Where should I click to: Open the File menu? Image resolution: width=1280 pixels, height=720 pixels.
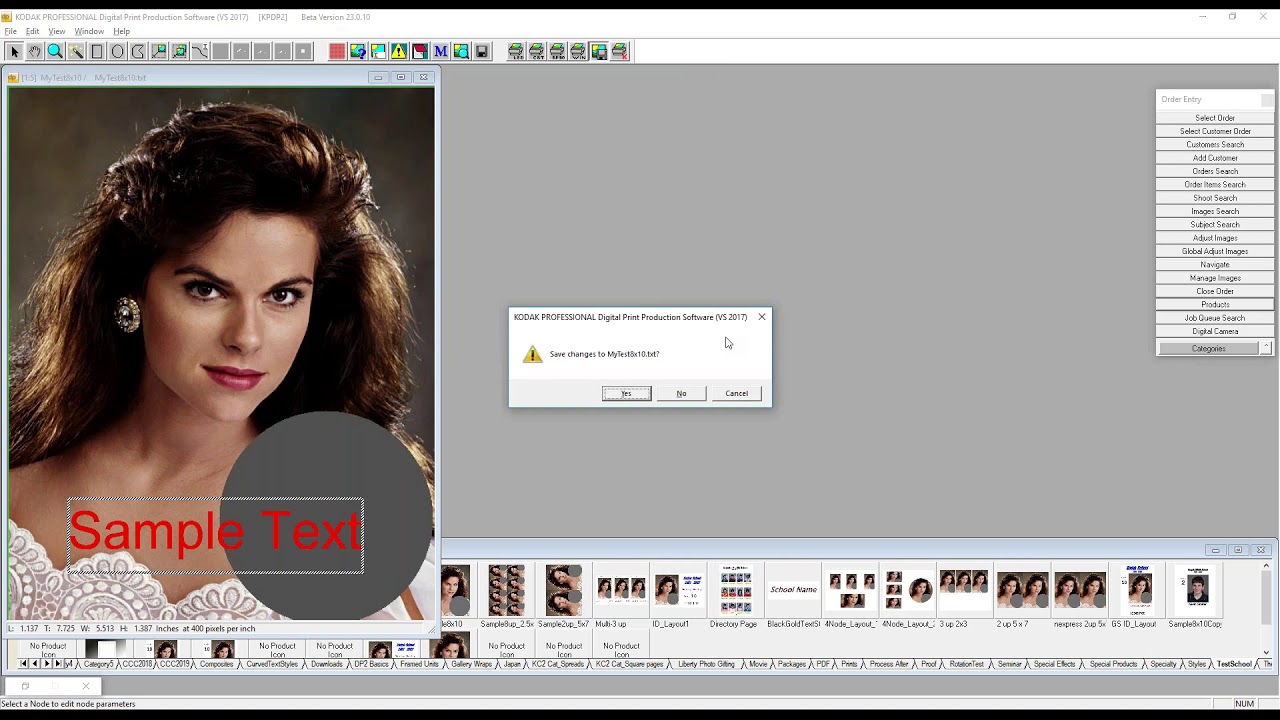coord(10,31)
